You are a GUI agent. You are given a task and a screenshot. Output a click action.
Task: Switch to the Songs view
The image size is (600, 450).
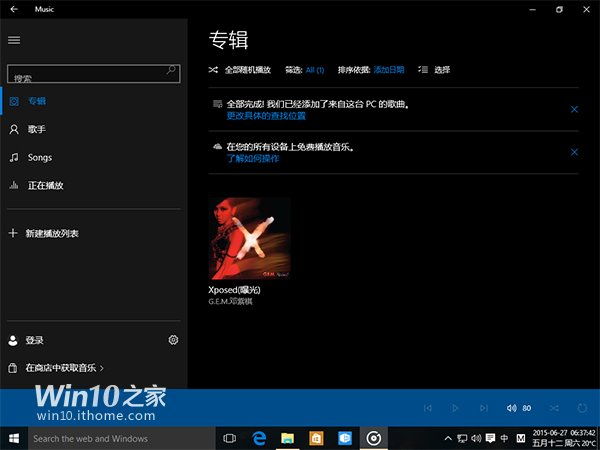point(94,157)
